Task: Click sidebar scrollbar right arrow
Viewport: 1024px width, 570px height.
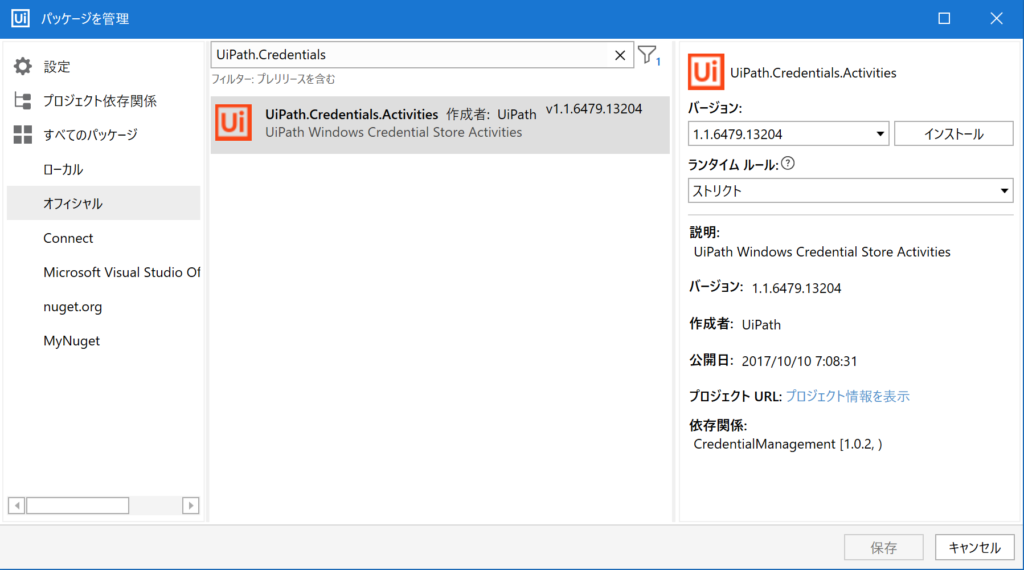Action: click(191, 505)
